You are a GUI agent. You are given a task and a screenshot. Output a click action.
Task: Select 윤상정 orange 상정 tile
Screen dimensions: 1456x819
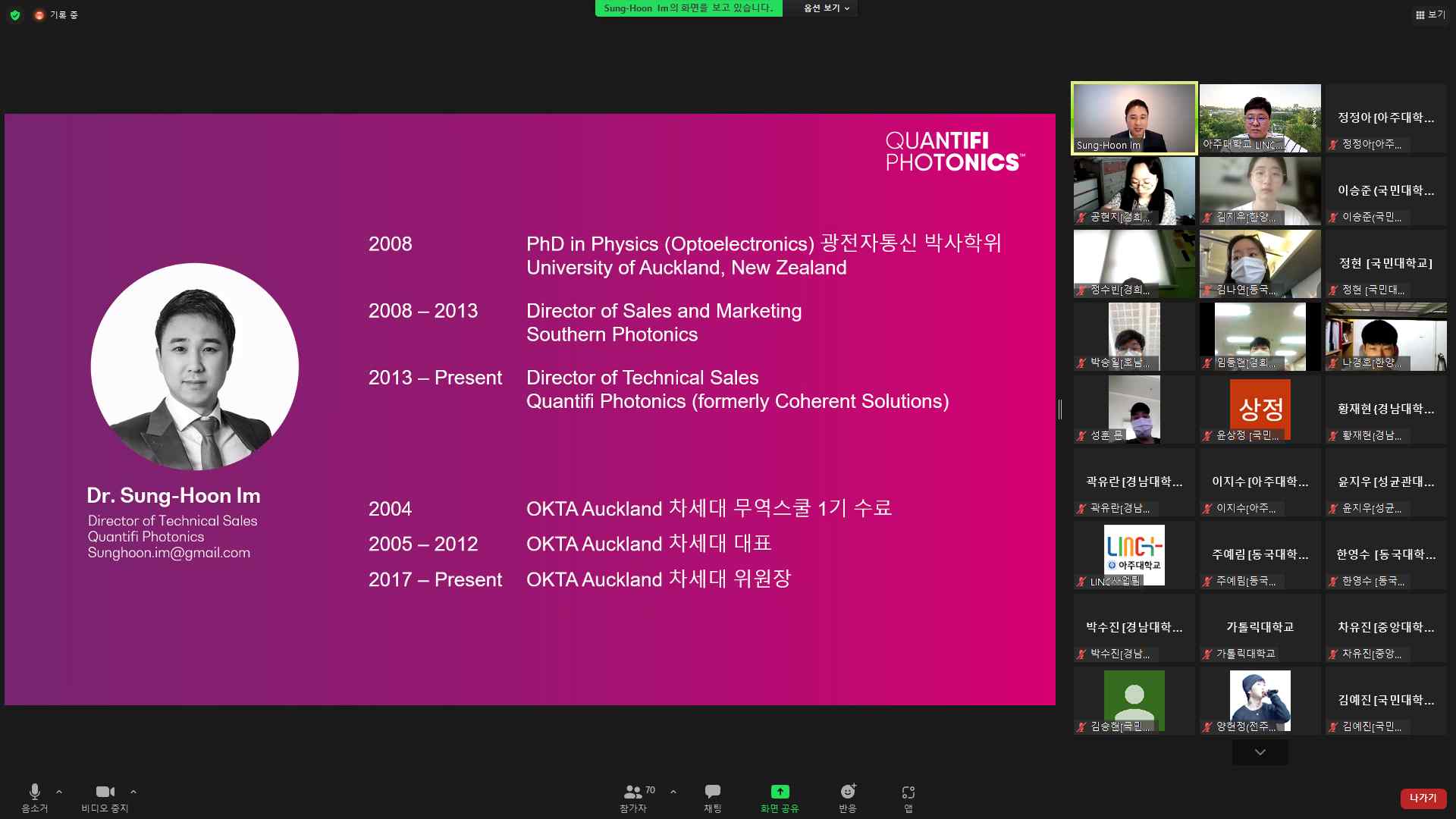coord(1260,409)
